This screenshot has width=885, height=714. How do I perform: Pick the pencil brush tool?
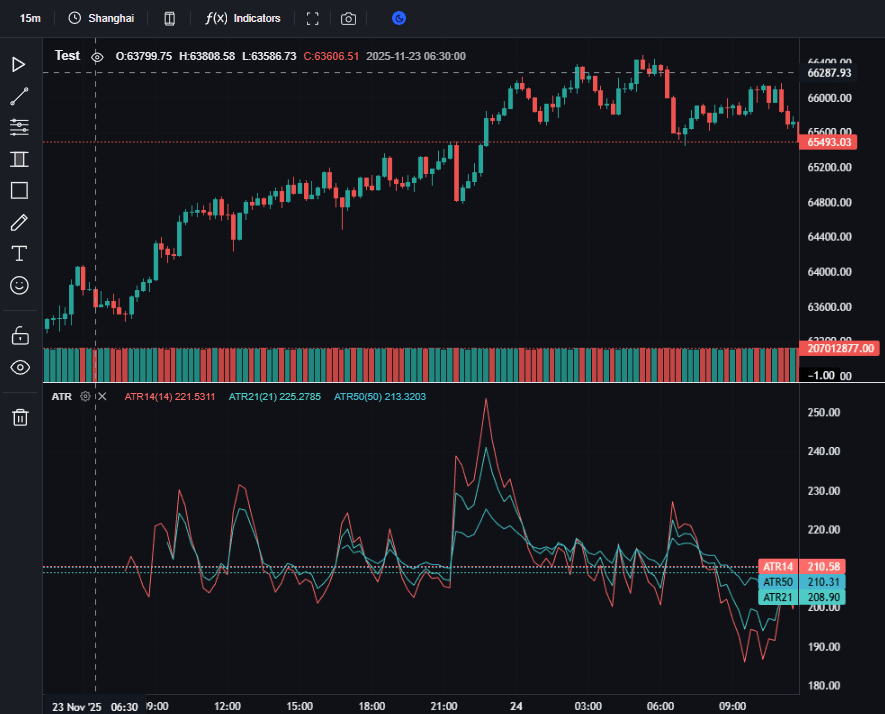click(x=19, y=222)
